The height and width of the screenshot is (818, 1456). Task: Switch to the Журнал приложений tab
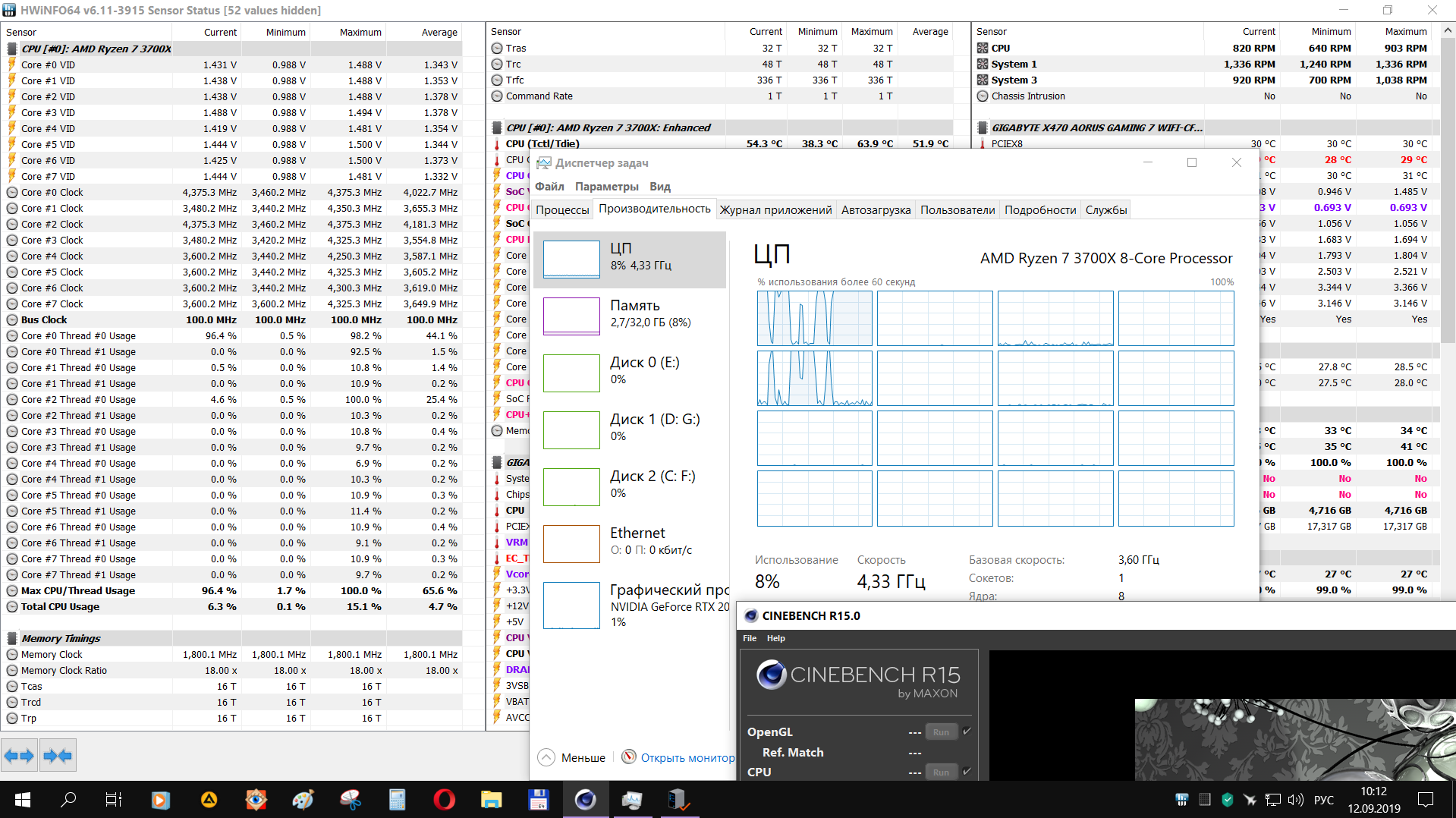click(x=775, y=210)
